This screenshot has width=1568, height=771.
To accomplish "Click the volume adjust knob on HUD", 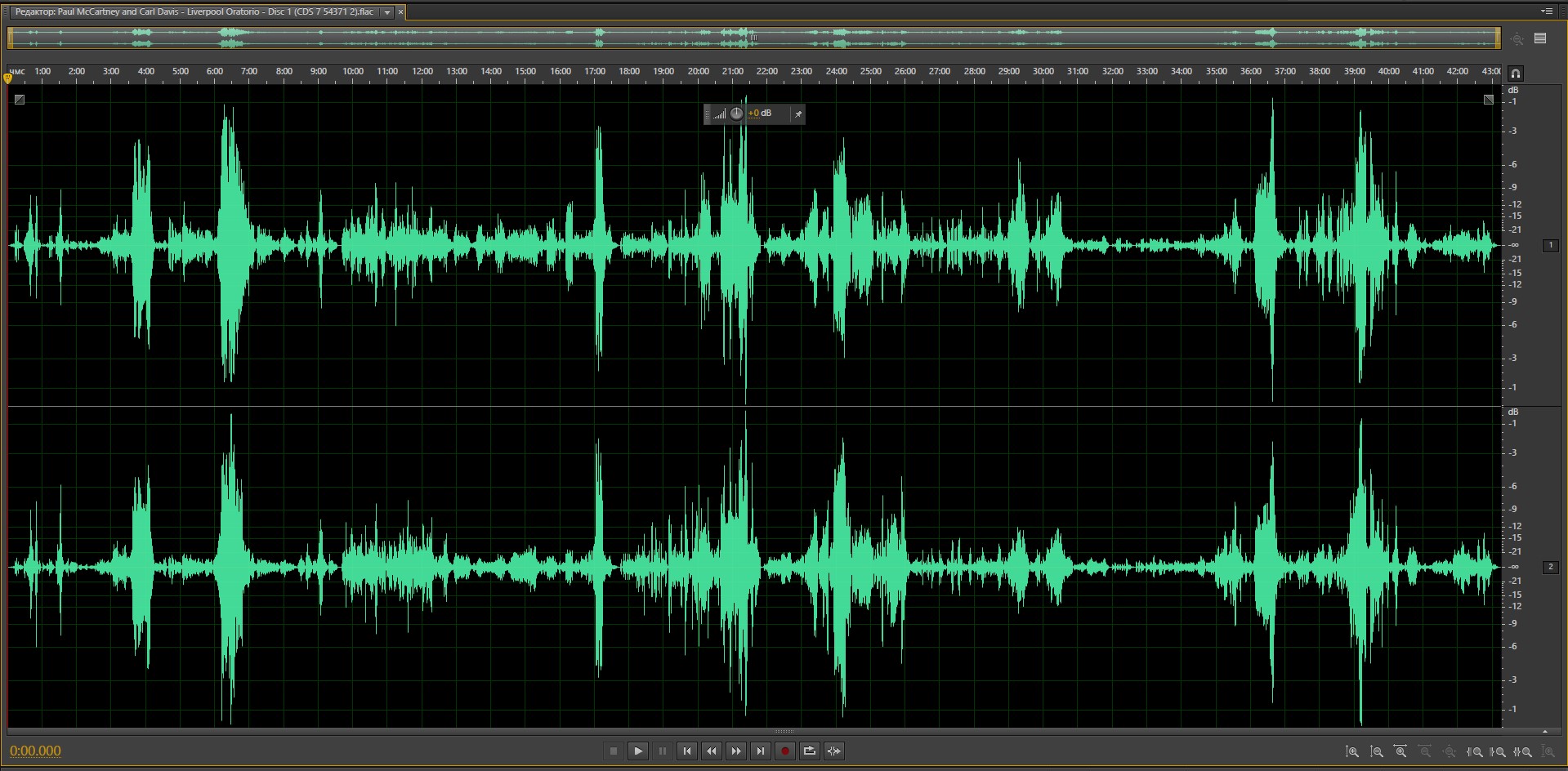I will pyautogui.click(x=736, y=114).
